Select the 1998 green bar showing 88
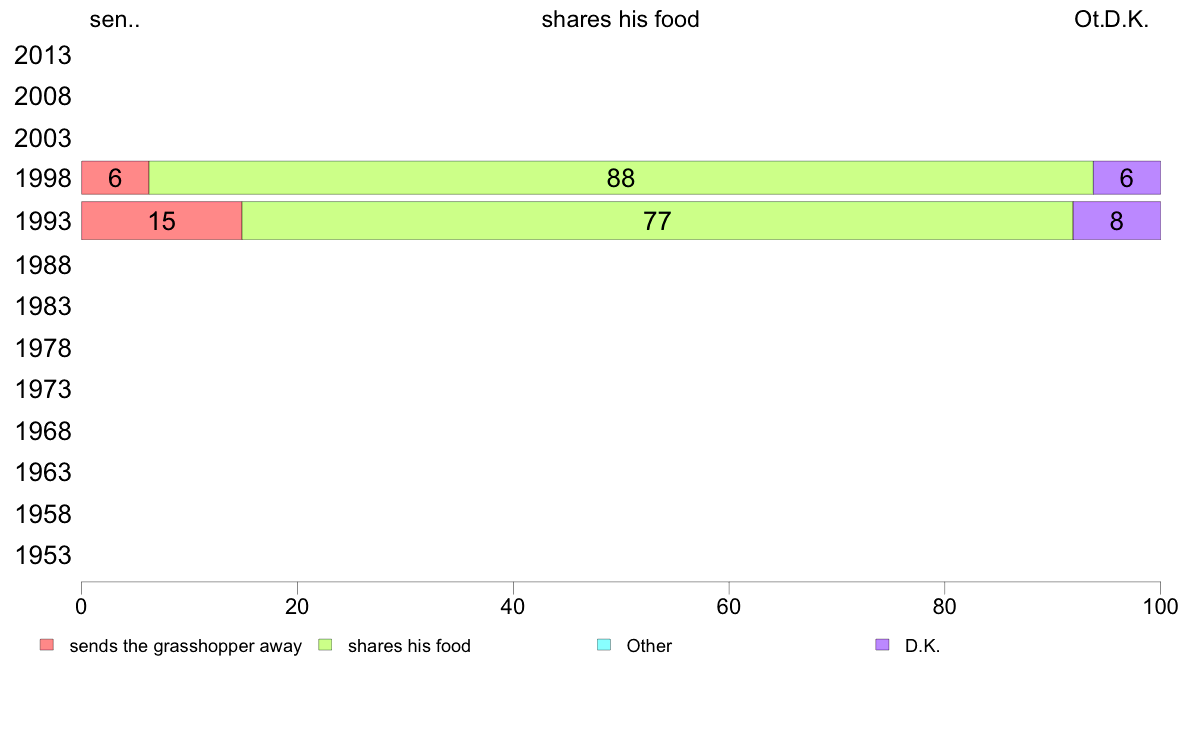The width and height of the screenshot is (1188, 736). coord(621,178)
